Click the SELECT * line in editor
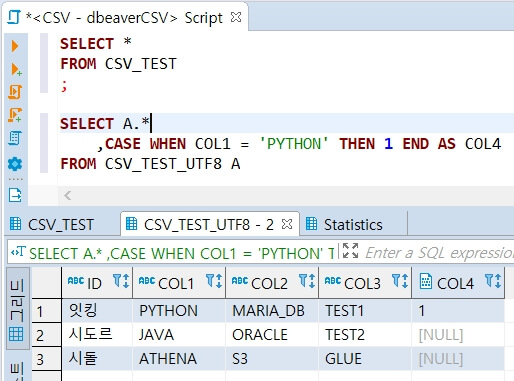514x381 pixels. (96, 44)
